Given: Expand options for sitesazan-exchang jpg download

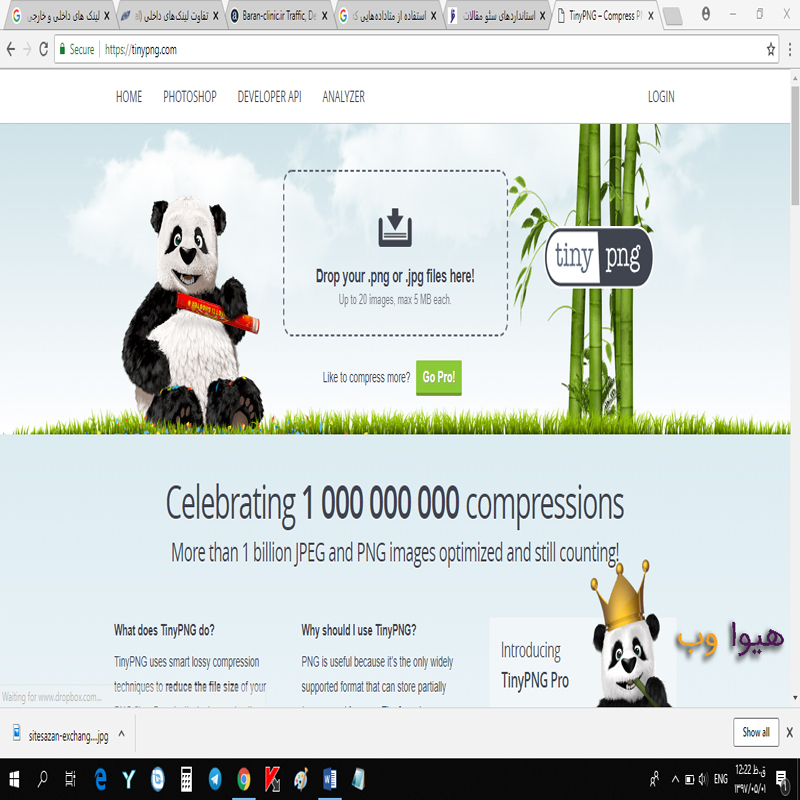Looking at the screenshot, I should coord(121,733).
